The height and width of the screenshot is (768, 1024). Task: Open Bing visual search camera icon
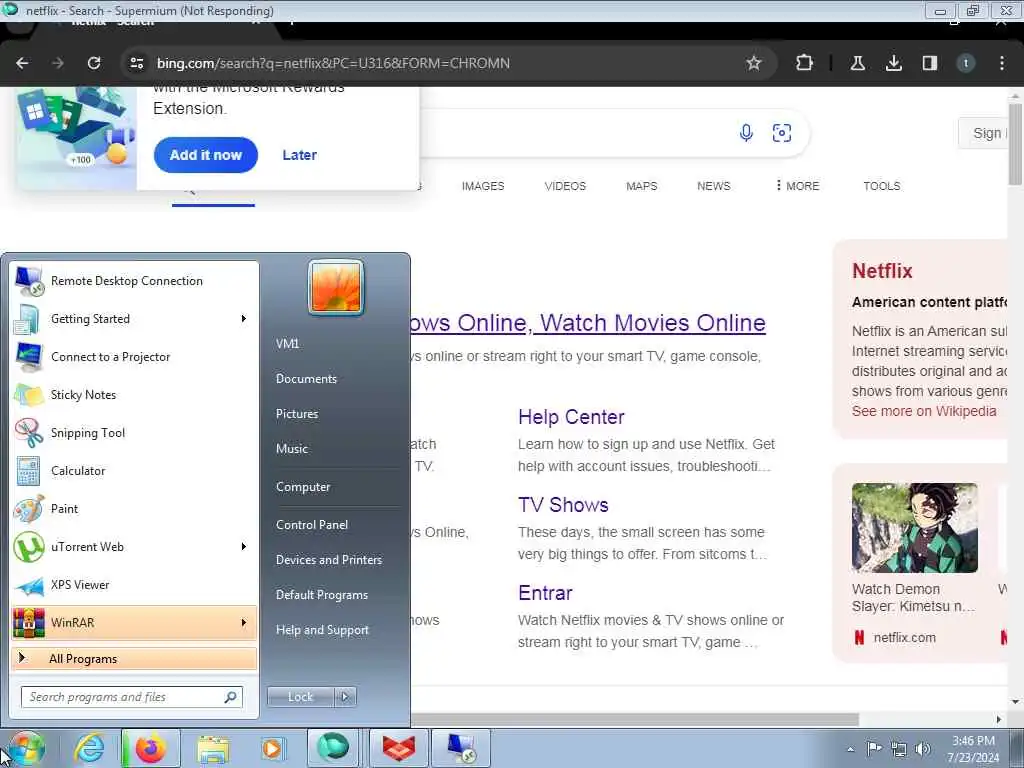[x=782, y=133]
